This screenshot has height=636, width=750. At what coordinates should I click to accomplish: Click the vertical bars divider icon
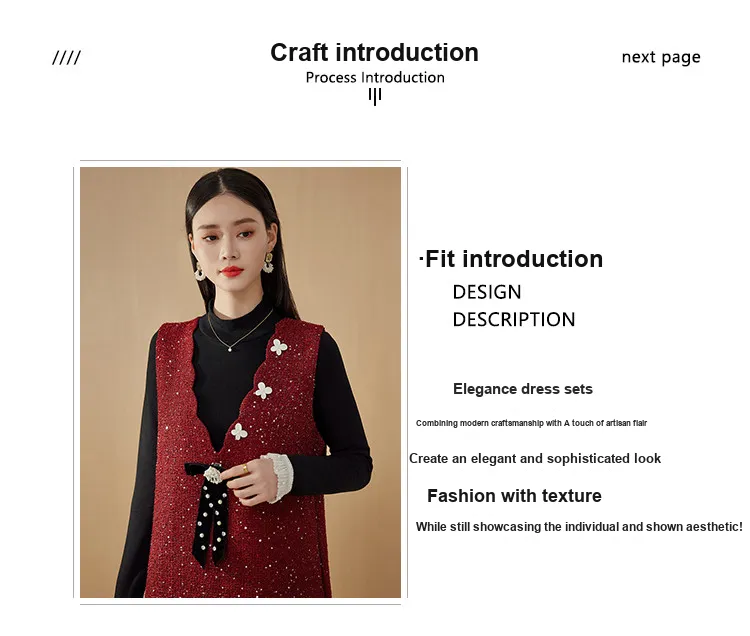tap(375, 97)
